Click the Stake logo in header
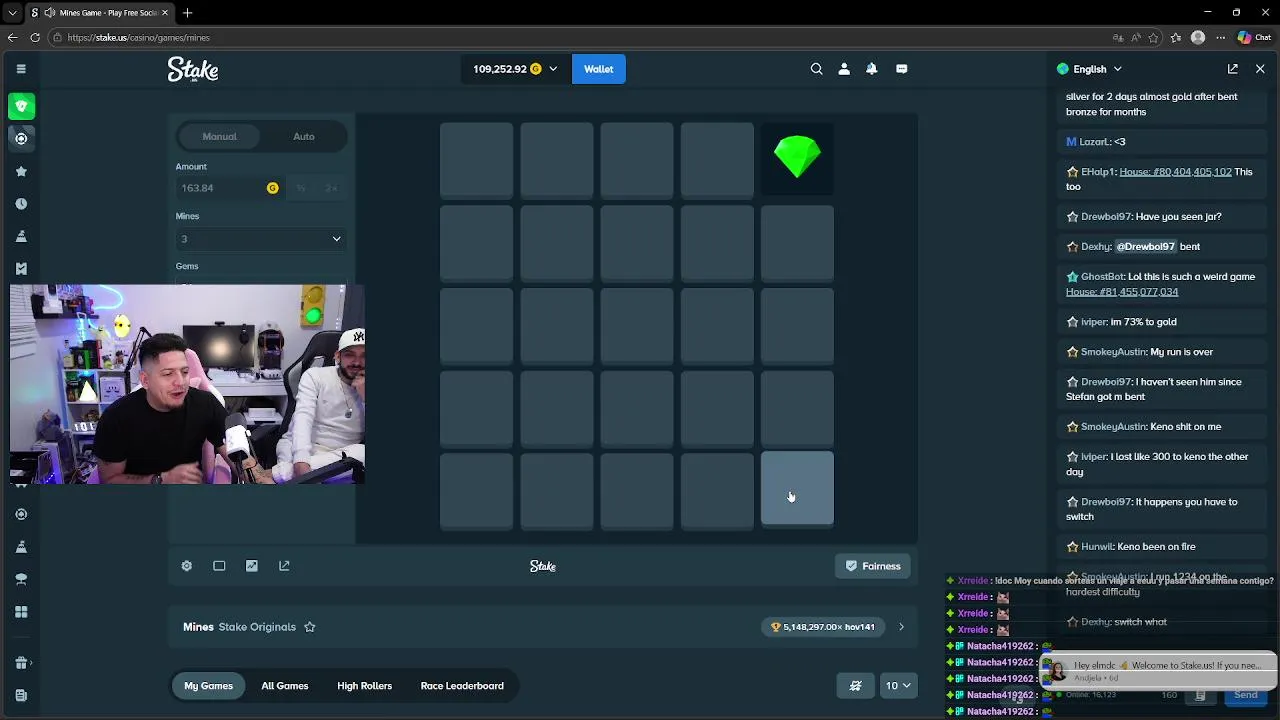 193,69
